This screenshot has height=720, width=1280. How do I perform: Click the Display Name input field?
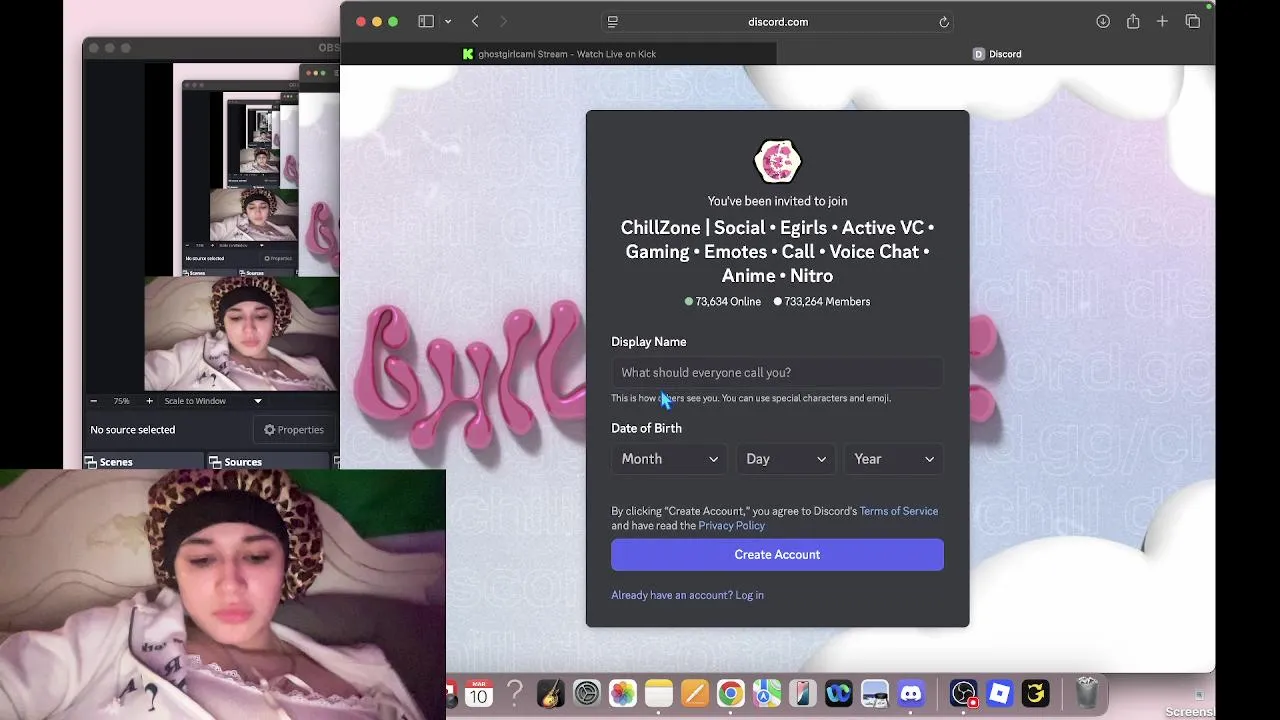tap(777, 372)
